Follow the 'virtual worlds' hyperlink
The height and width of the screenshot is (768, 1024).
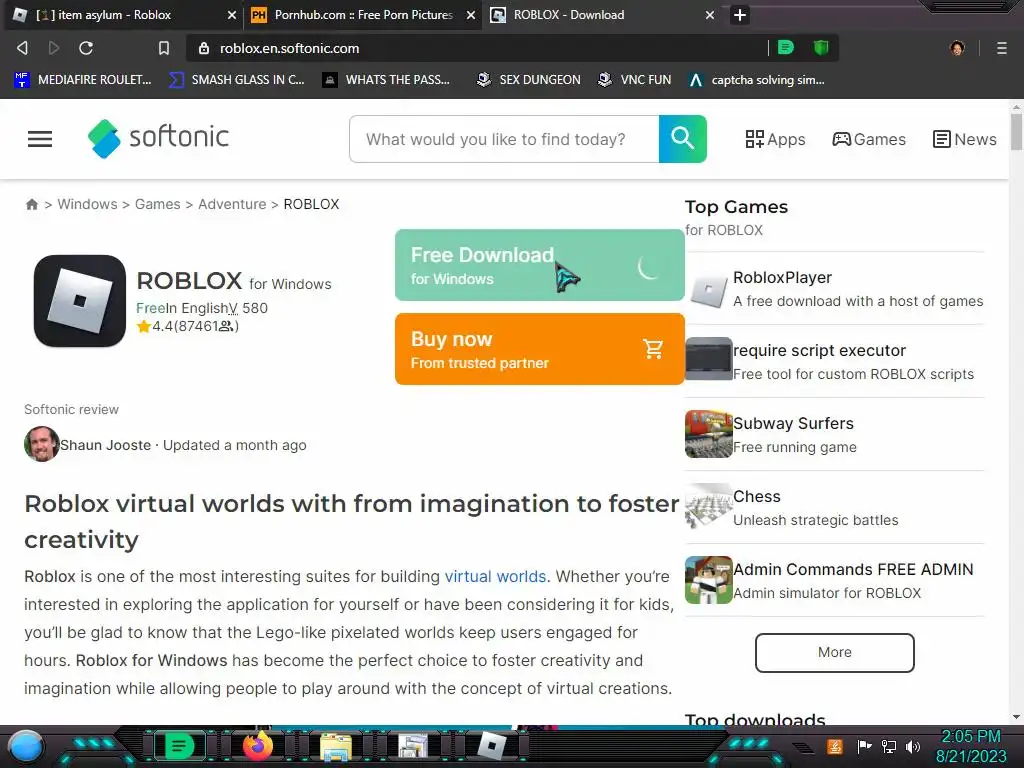click(x=495, y=577)
